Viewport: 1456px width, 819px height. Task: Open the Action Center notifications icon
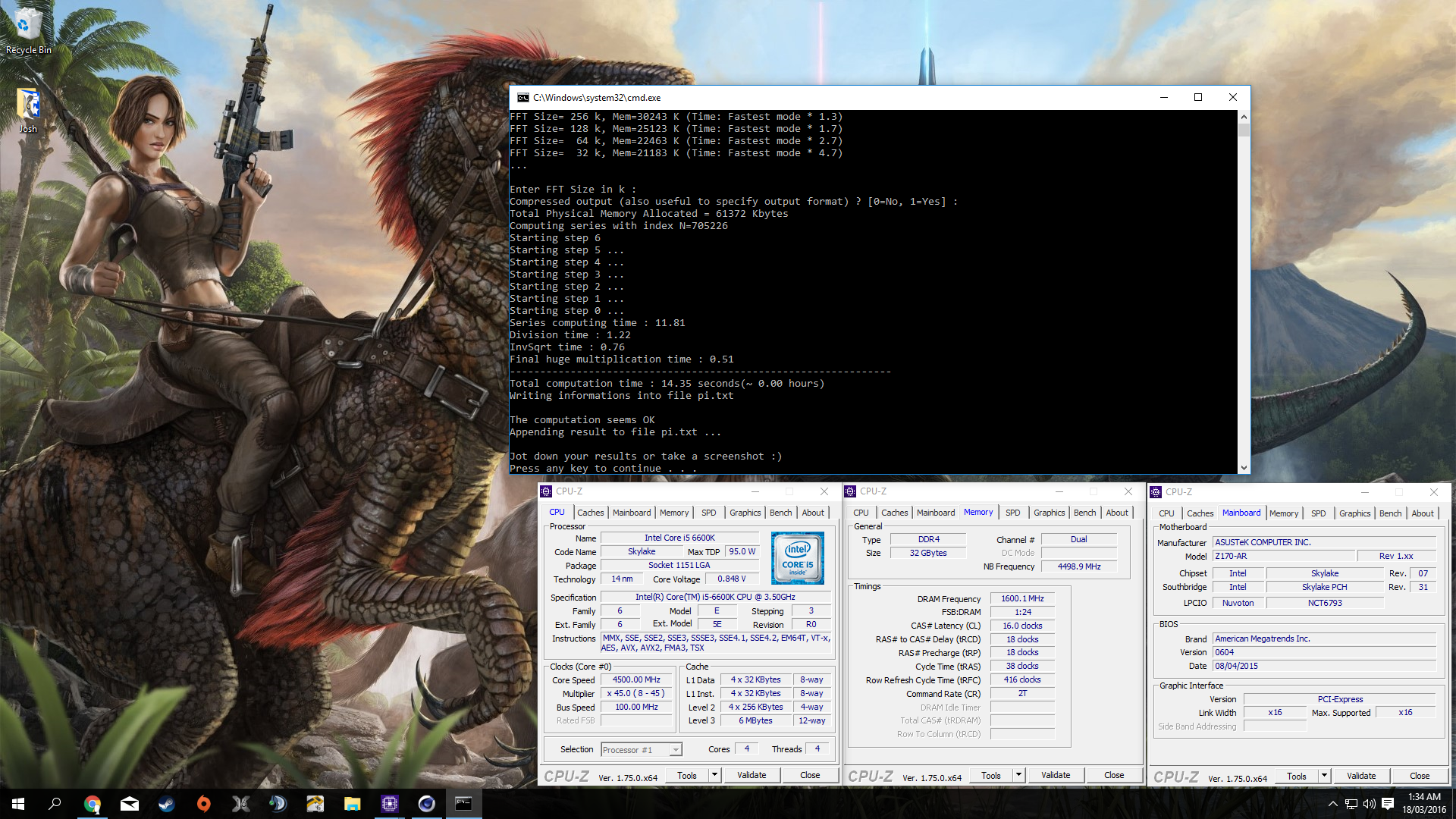tap(1388, 804)
